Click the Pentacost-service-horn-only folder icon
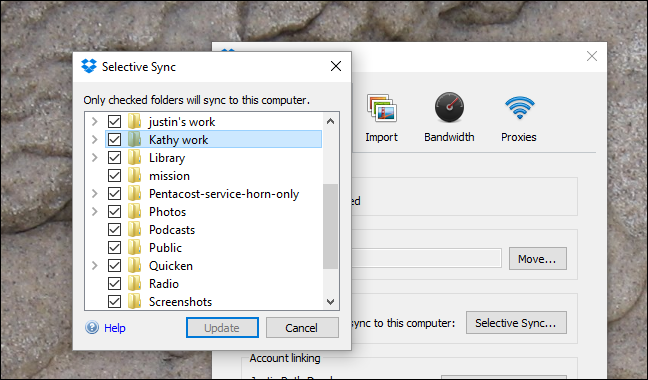 (134, 193)
